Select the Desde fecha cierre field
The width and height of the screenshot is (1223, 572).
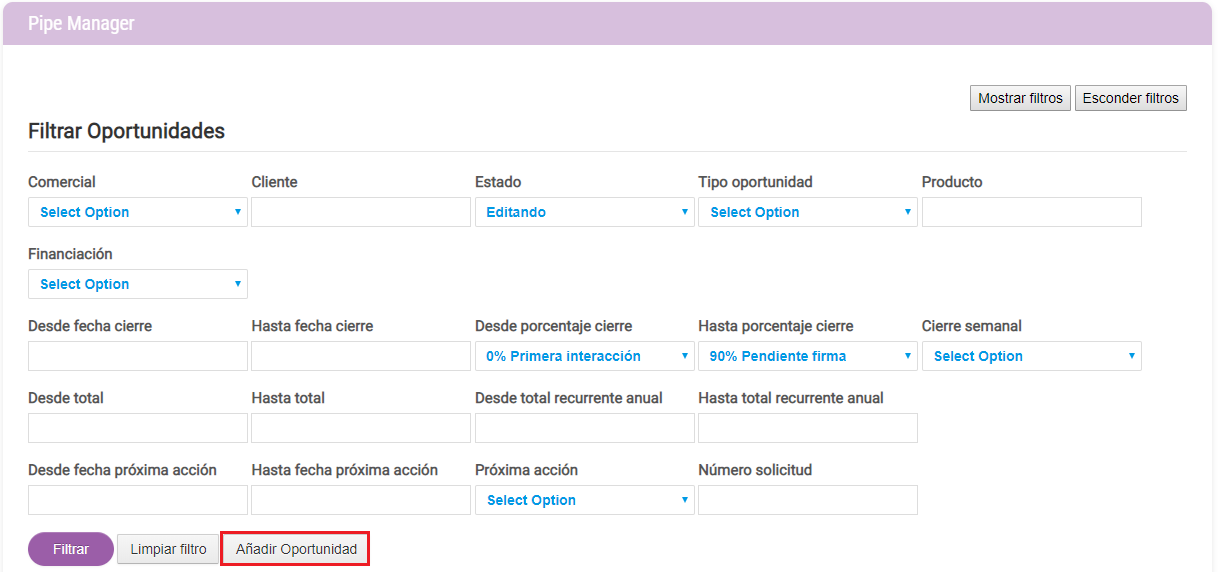138,356
